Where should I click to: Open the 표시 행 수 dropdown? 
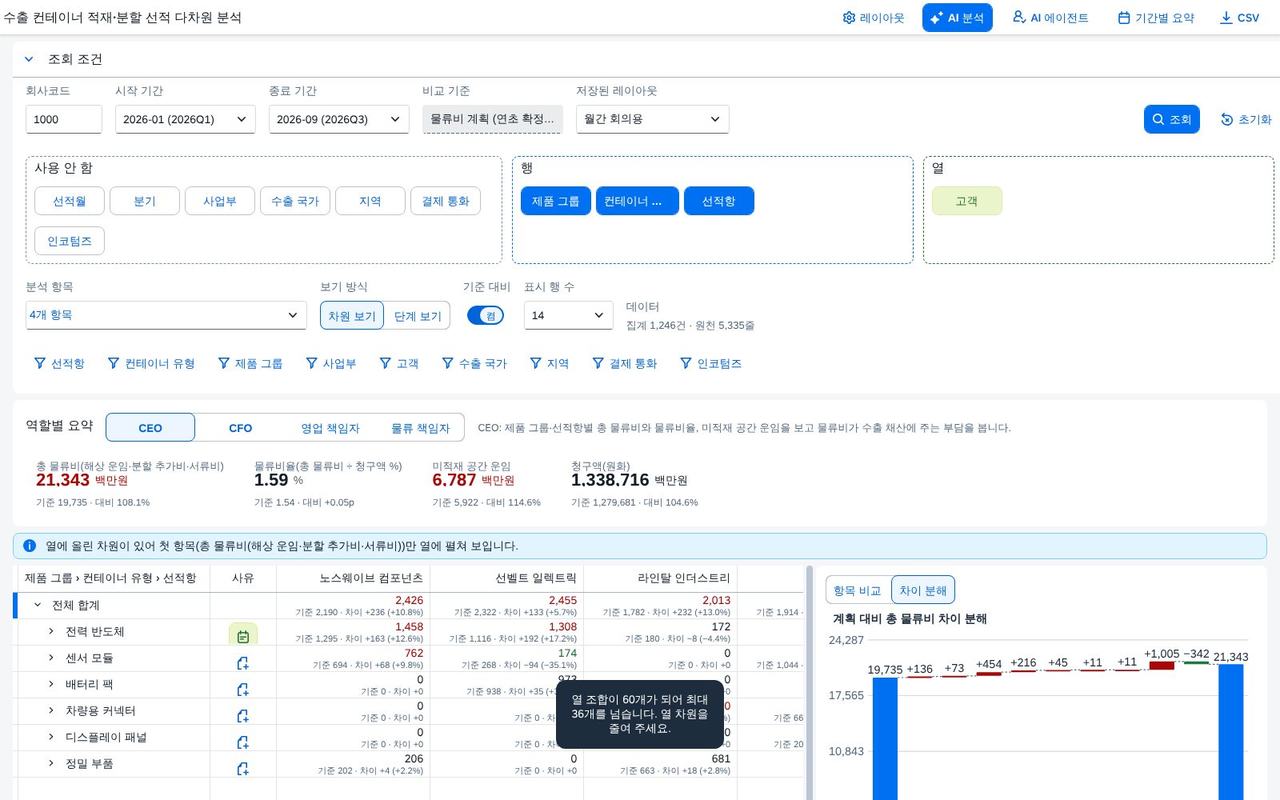(569, 315)
